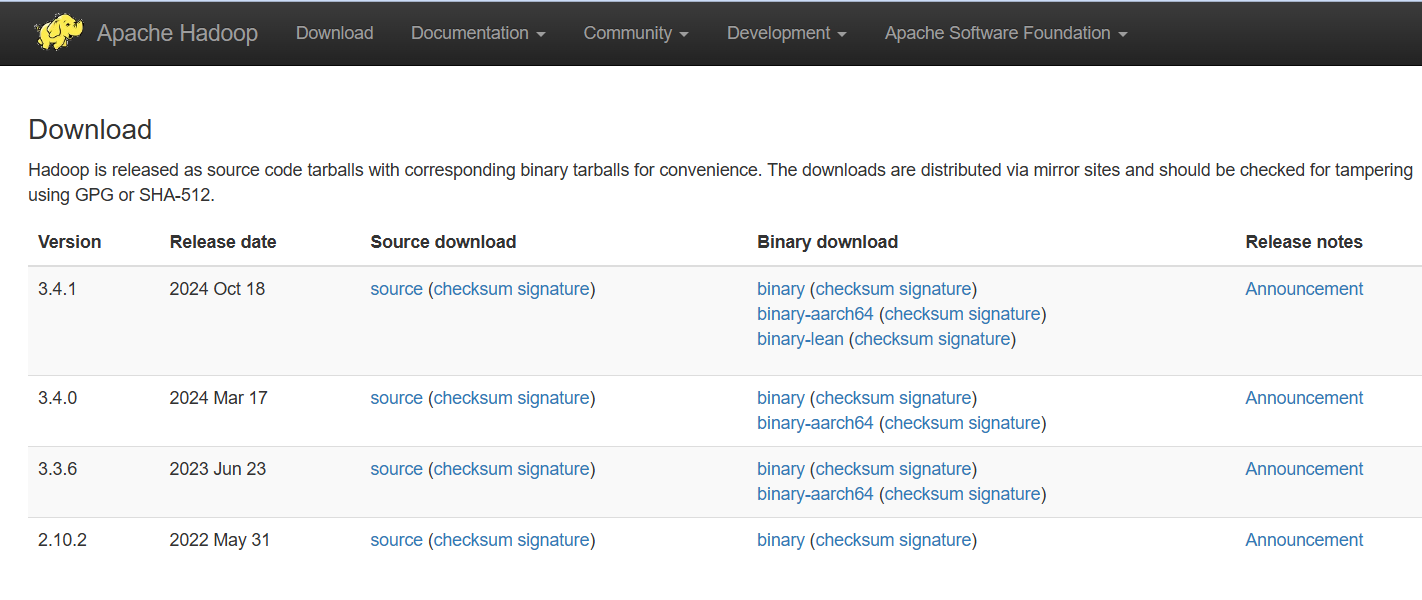Viewport: 1422px width, 600px height.
Task: Click the Download page heading
Action: [x=90, y=130]
